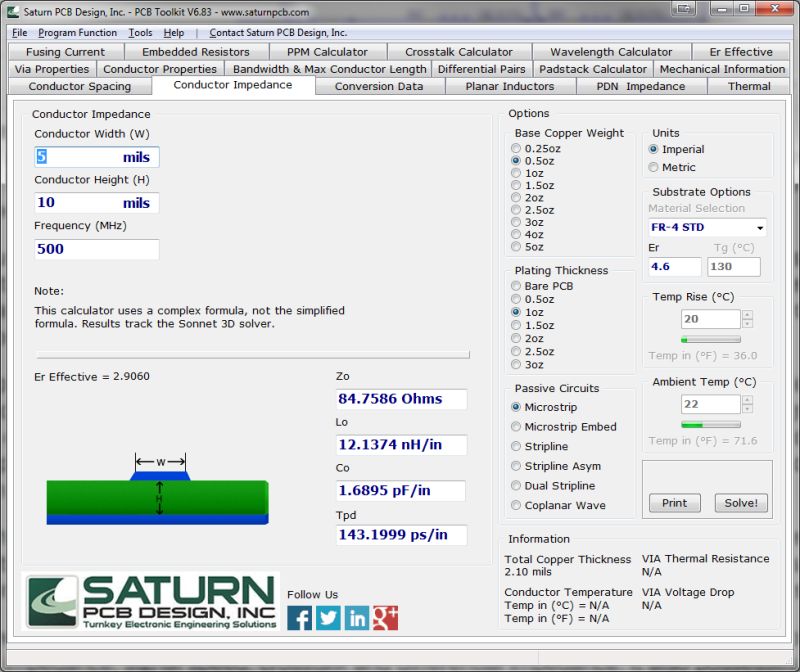Open the Er Effective tab

coord(741,52)
